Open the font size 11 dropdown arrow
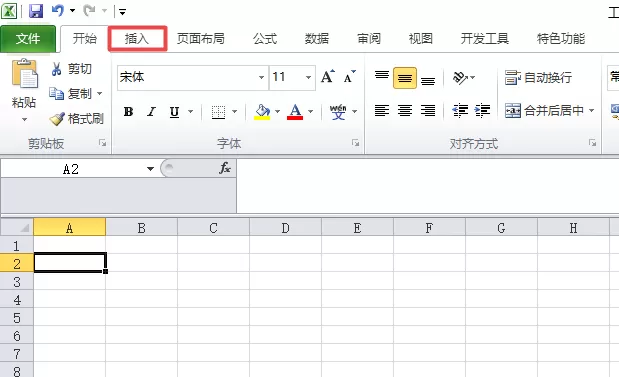 (x=308, y=77)
